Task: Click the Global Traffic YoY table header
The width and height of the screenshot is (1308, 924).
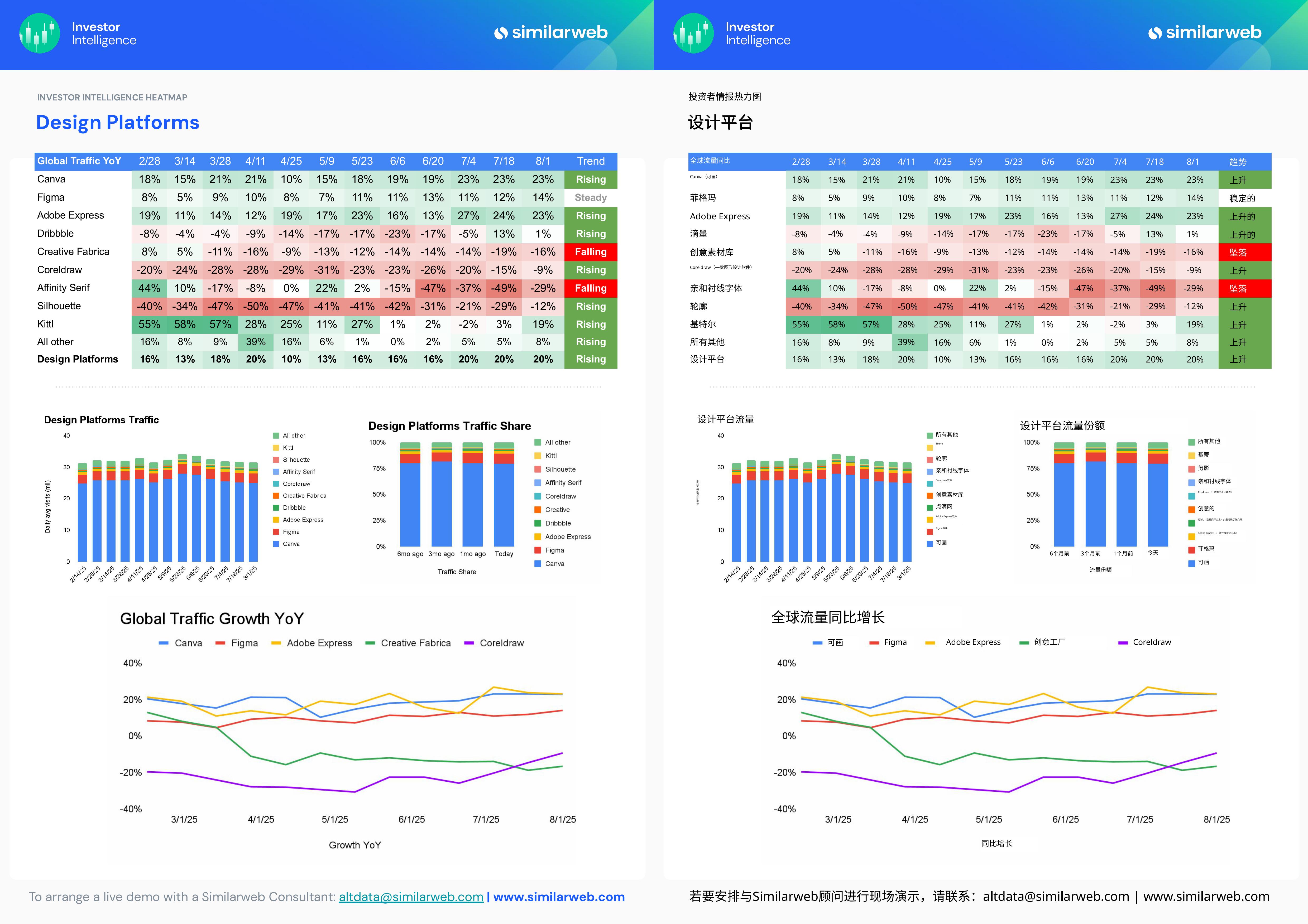Action: (x=79, y=161)
